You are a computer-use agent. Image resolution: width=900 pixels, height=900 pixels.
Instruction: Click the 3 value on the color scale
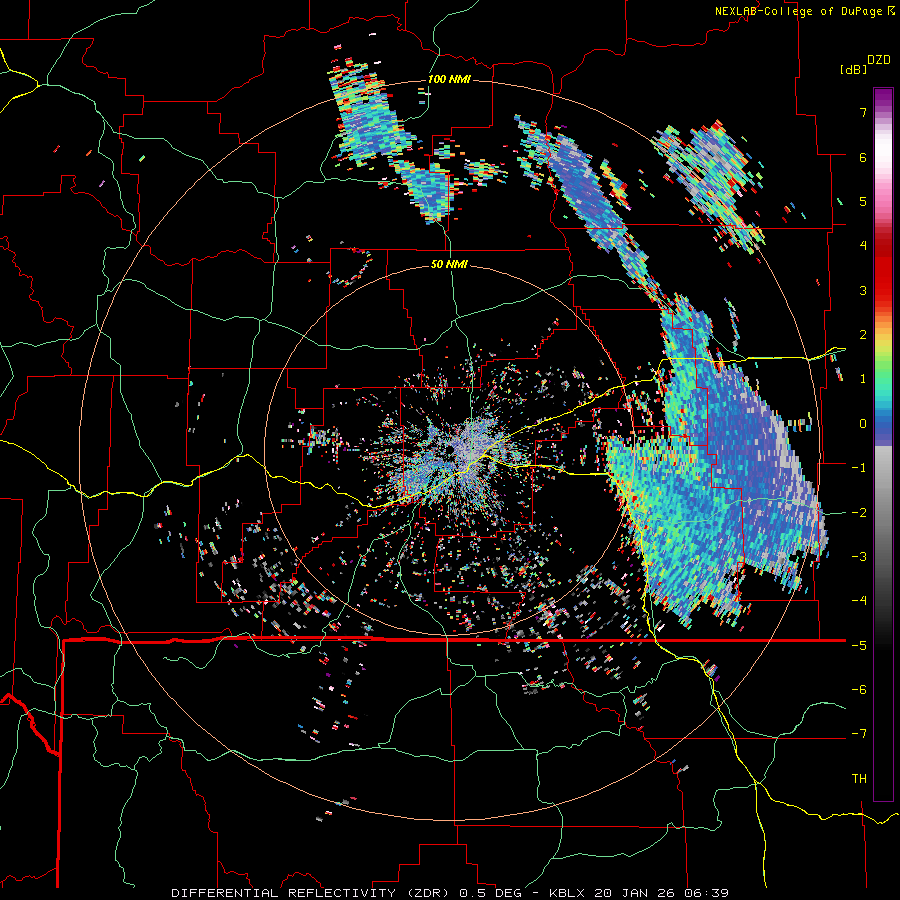point(863,290)
